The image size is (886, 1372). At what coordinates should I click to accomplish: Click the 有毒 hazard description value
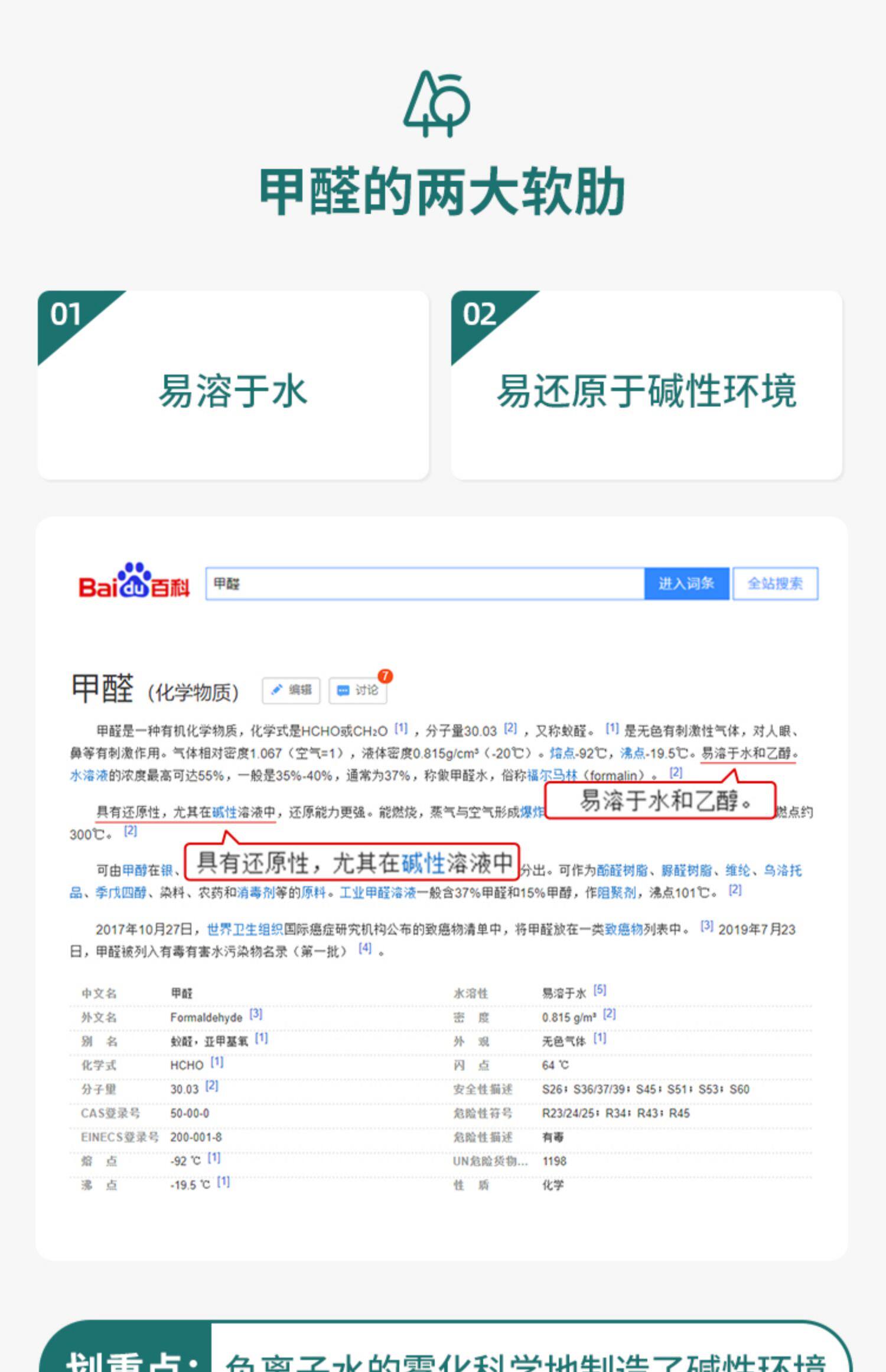point(553,1137)
